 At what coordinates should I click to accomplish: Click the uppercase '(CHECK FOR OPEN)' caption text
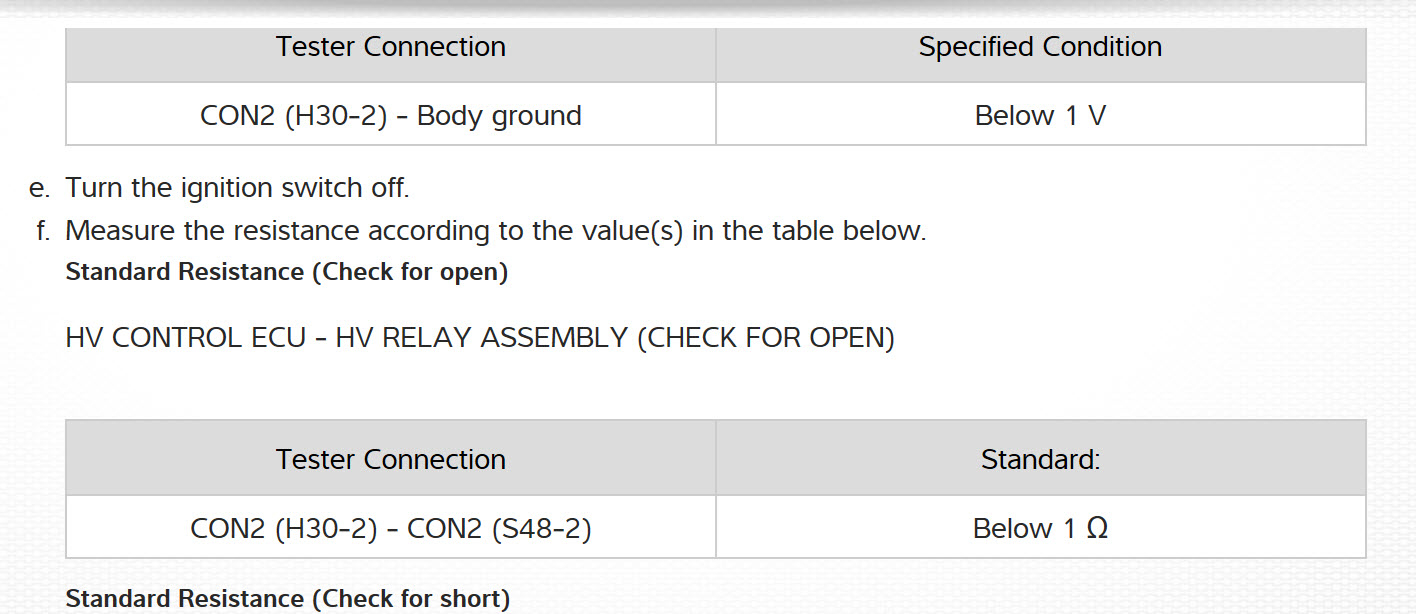tap(765, 338)
